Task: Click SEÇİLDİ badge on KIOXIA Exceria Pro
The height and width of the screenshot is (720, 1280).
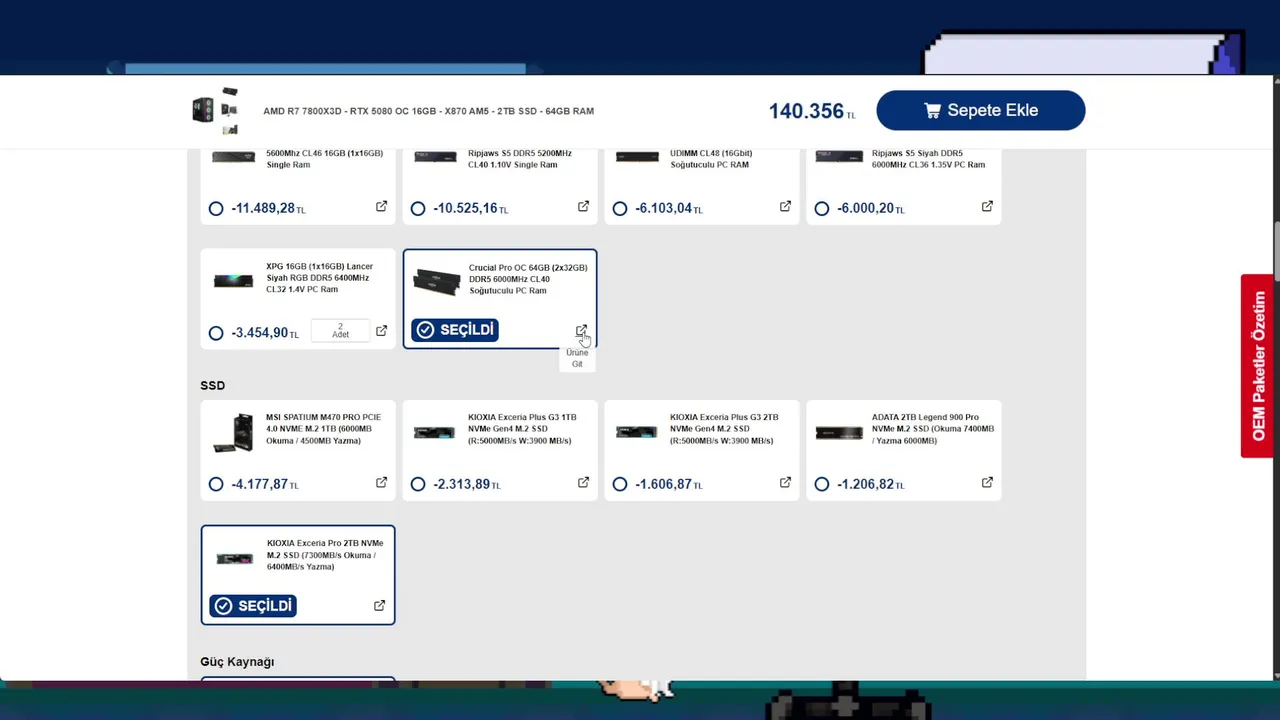Action: point(253,606)
